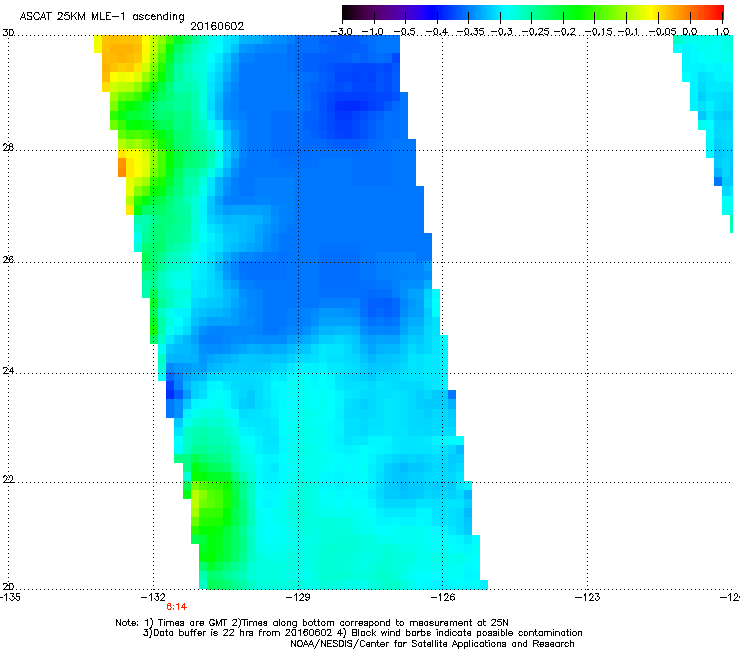Click the longitude axis label "-135"
Screen dimensions: 740x650
[10, 597]
